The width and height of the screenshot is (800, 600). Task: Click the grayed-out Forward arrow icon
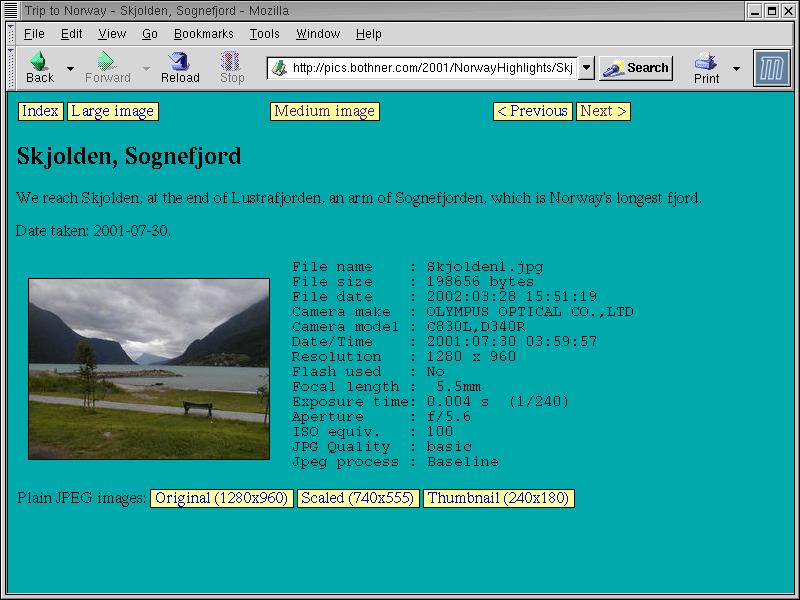107,62
